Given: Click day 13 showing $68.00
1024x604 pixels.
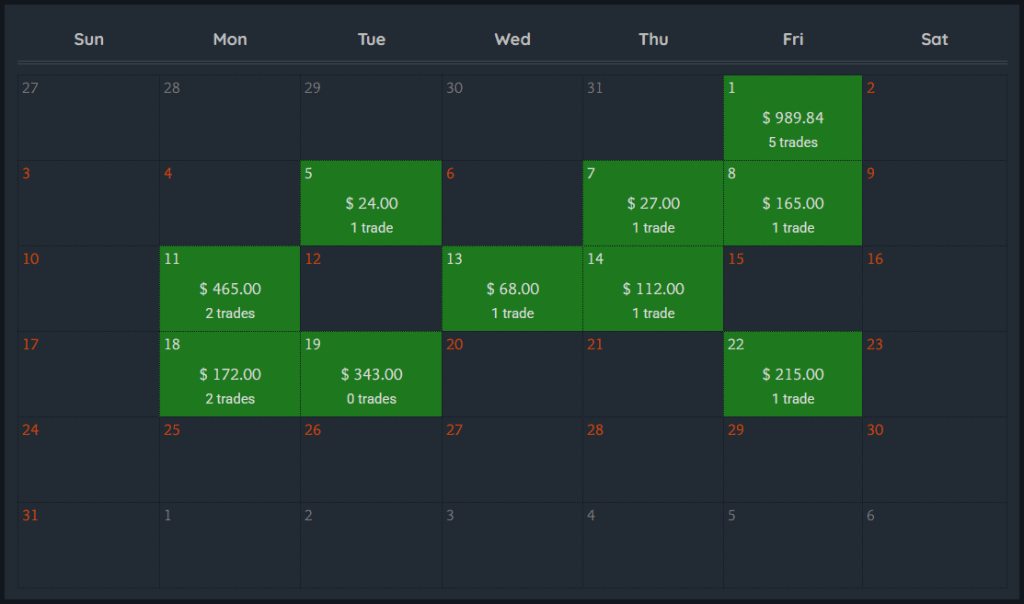Looking at the screenshot, I should 512,289.
